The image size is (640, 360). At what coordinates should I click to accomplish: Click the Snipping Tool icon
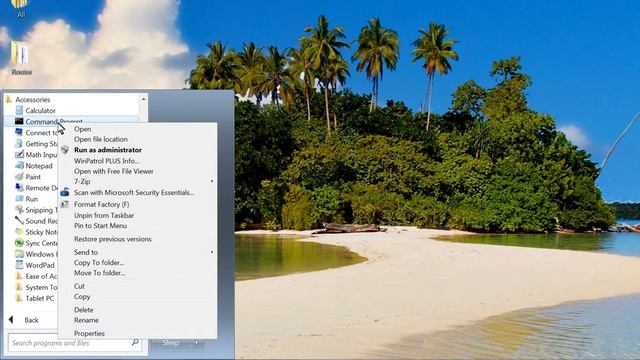[x=19, y=209]
